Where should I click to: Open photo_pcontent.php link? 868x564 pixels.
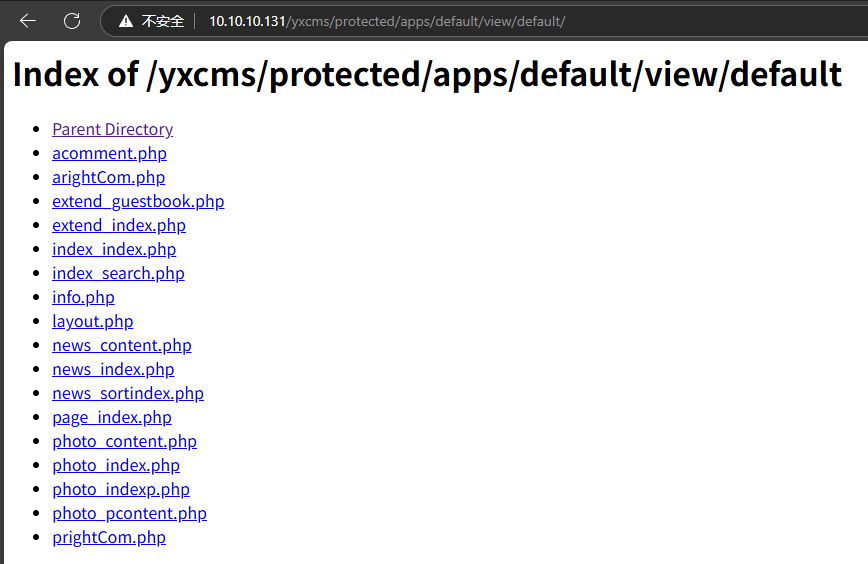[129, 513]
